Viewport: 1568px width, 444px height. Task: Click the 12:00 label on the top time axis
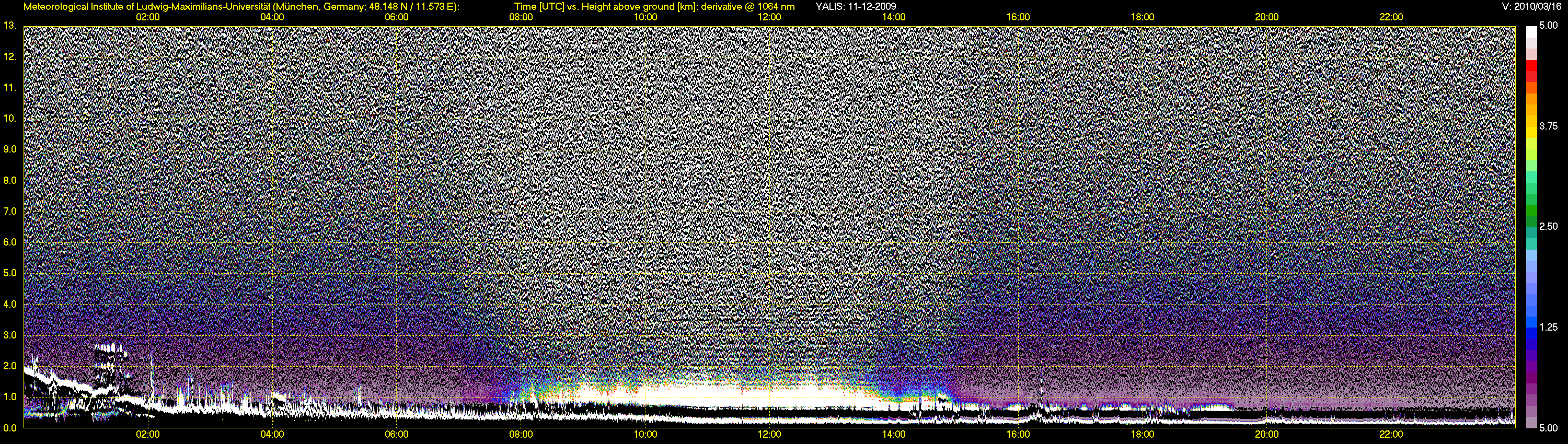click(769, 17)
